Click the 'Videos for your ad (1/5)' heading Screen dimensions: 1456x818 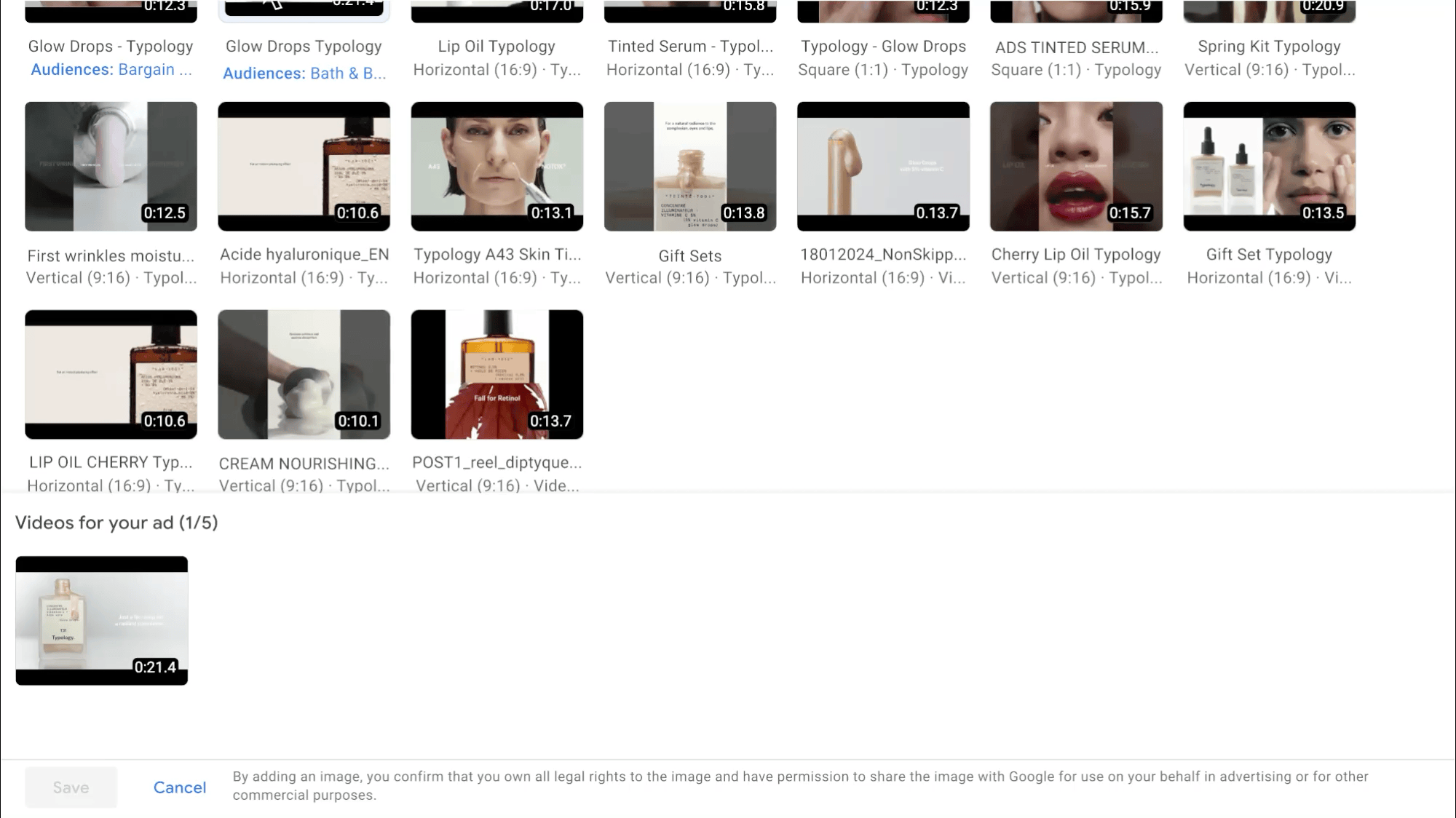coord(116,523)
